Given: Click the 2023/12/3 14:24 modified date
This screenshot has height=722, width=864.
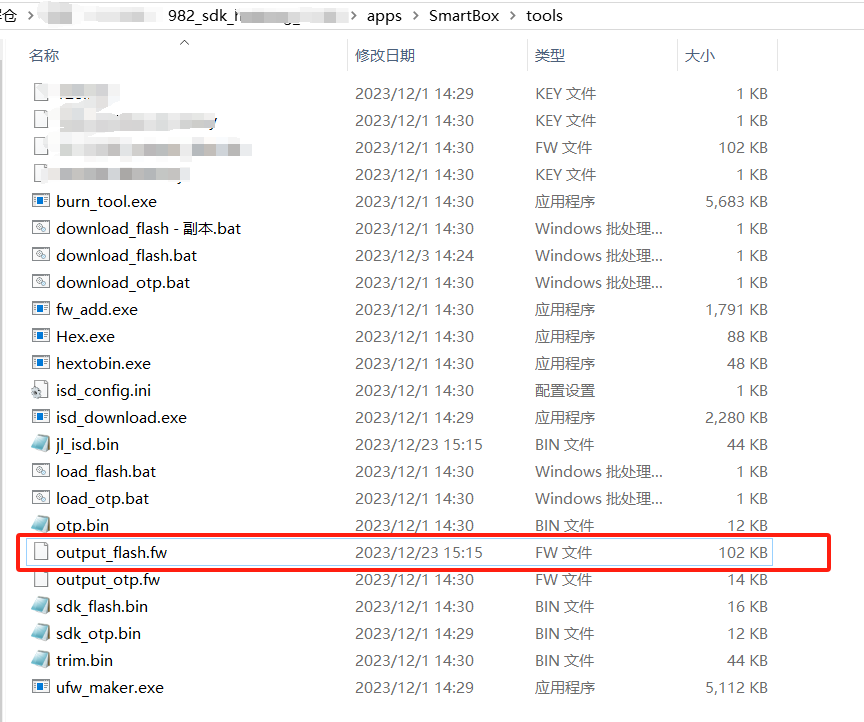Looking at the screenshot, I should (414, 255).
